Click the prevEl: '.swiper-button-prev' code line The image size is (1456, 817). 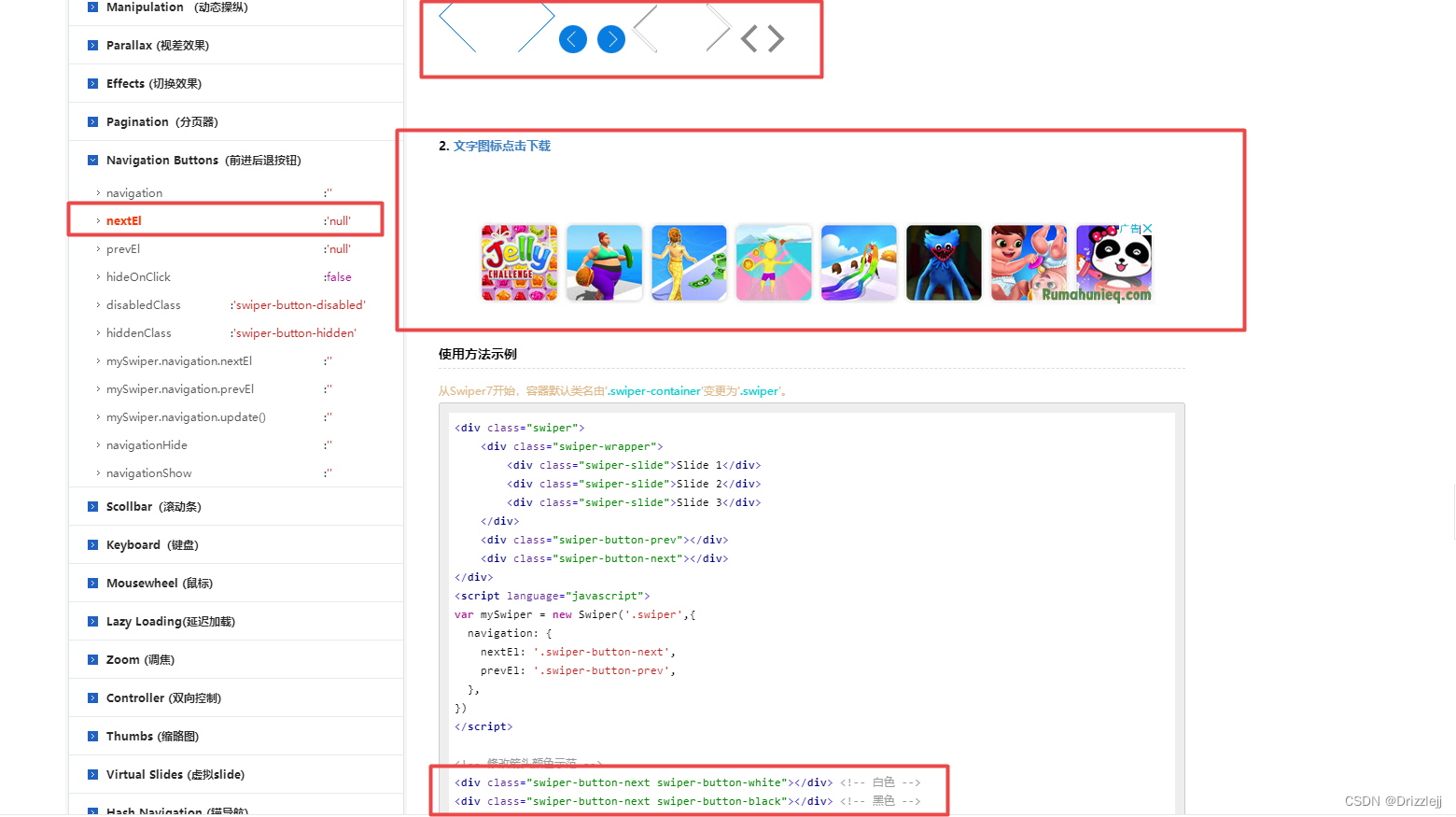tap(578, 670)
